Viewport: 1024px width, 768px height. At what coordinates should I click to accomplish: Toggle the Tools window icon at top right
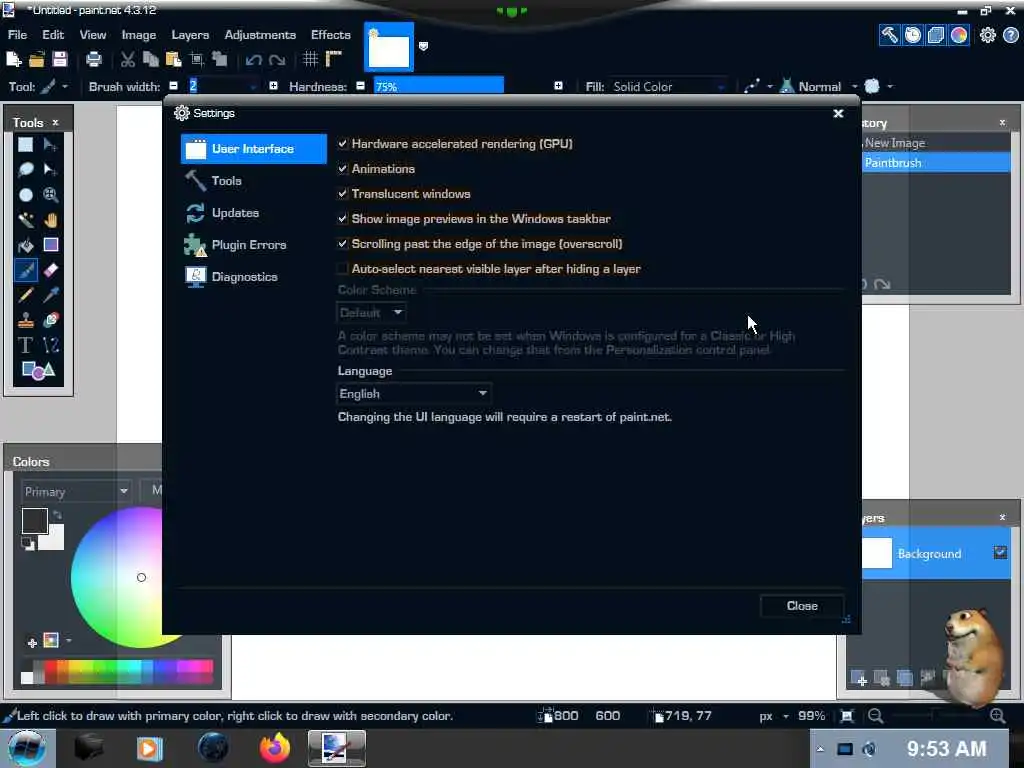coord(889,35)
